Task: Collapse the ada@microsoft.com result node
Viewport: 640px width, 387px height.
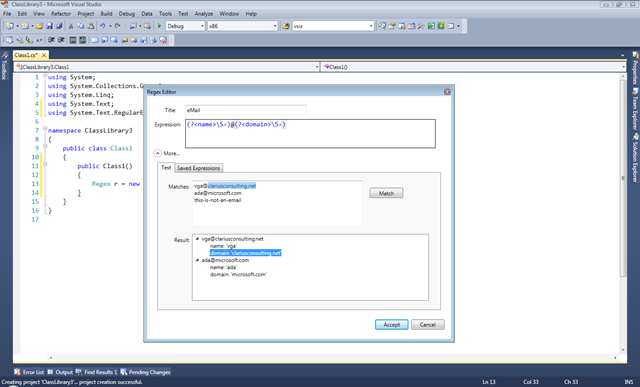Action: click(197, 260)
